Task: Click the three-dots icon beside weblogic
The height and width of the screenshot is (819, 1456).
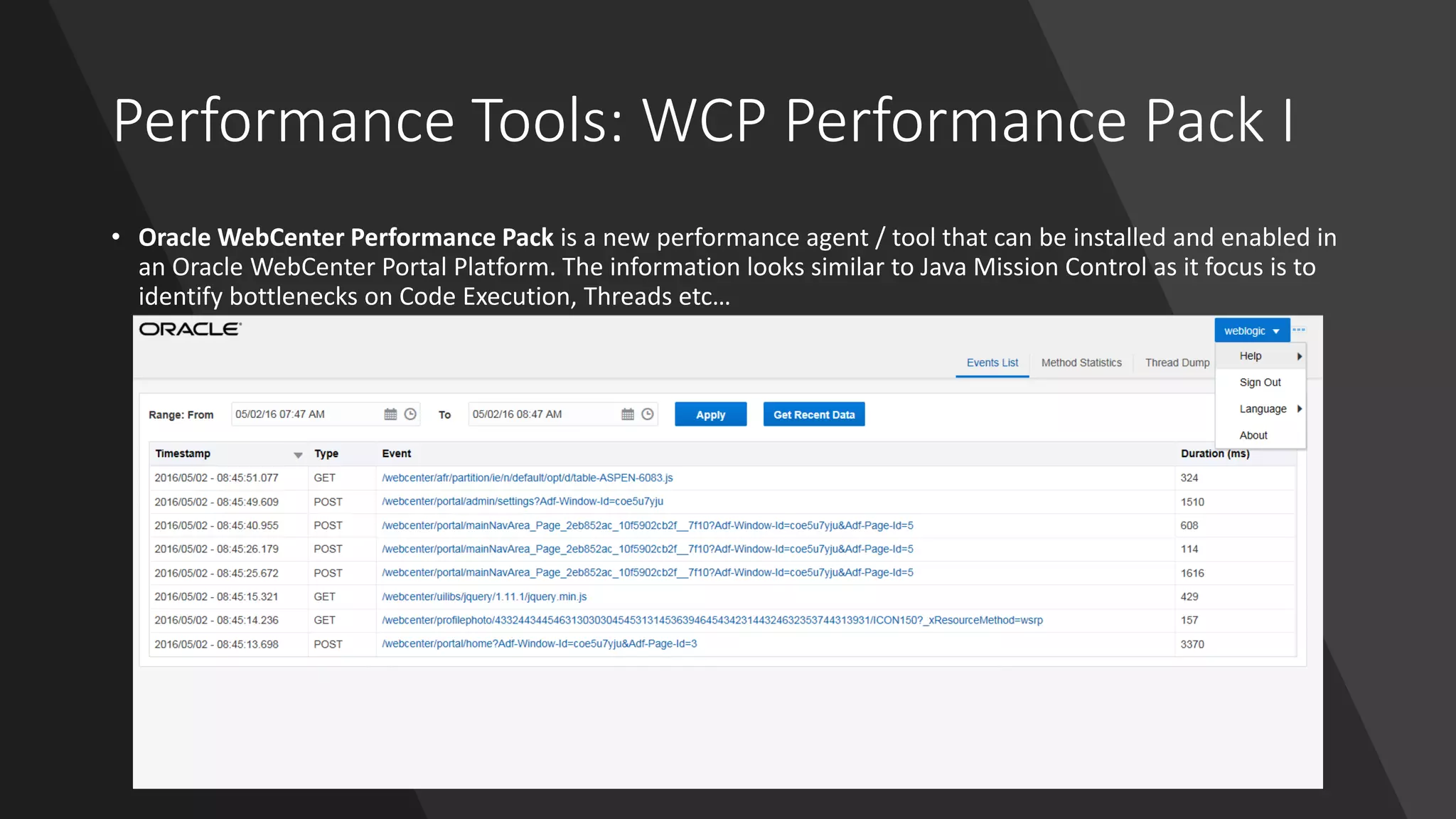Action: (1299, 330)
